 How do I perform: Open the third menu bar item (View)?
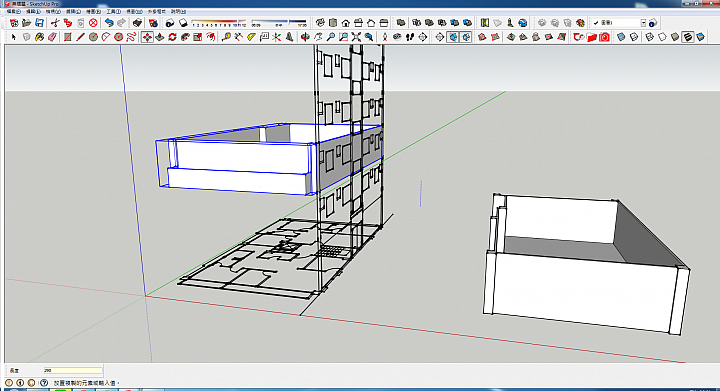[x=53, y=11]
